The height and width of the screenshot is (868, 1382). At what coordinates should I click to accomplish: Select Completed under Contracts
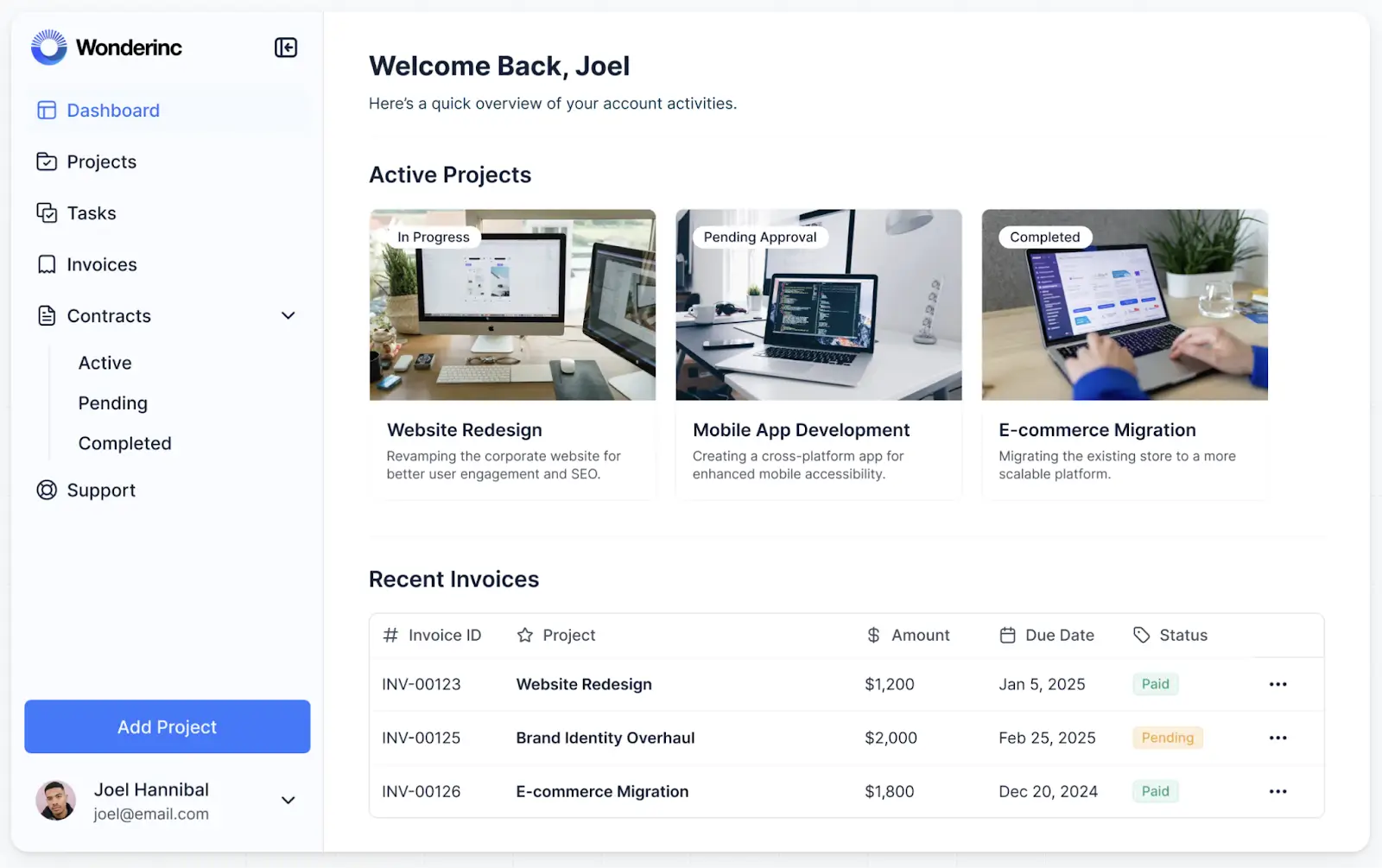[124, 443]
